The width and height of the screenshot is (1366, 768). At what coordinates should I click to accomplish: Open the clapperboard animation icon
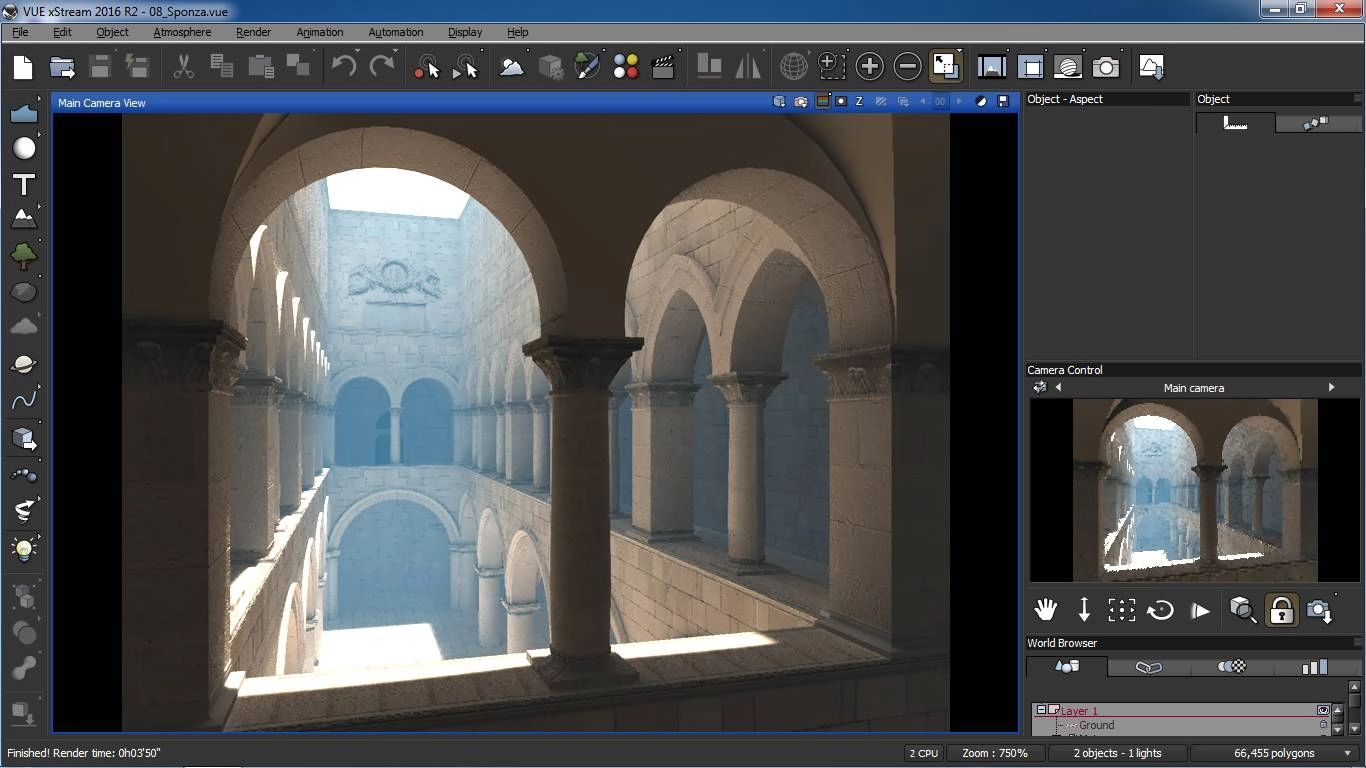coord(663,67)
